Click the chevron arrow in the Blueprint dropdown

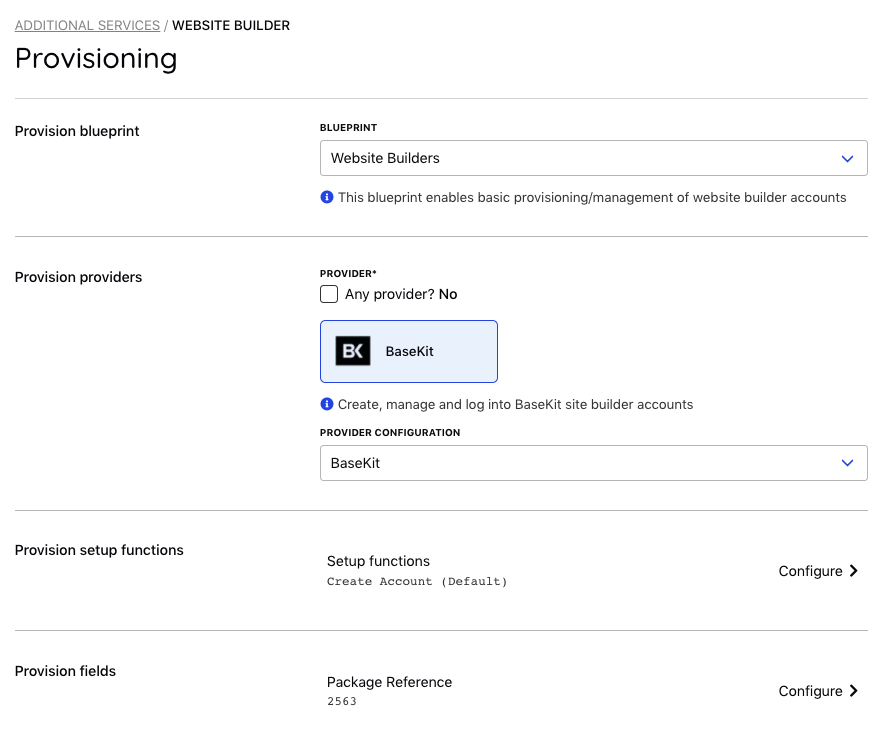(847, 158)
